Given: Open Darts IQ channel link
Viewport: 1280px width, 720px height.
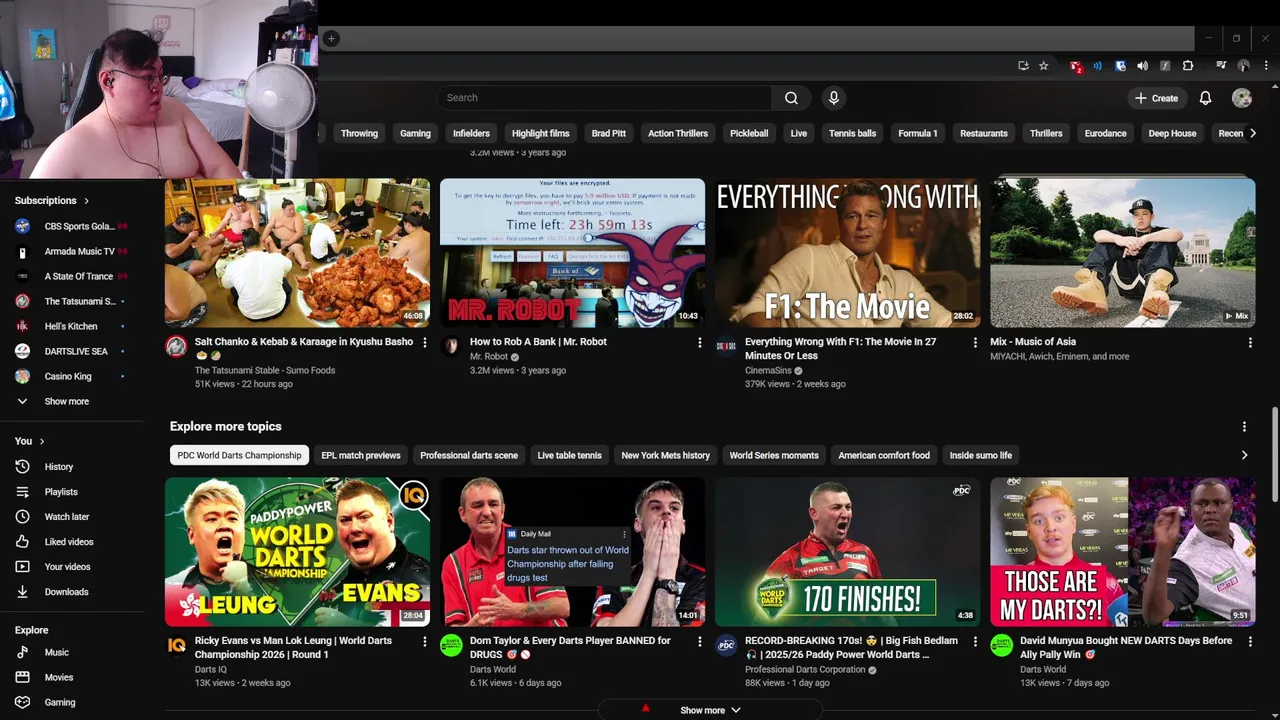Looking at the screenshot, I should click(211, 670).
